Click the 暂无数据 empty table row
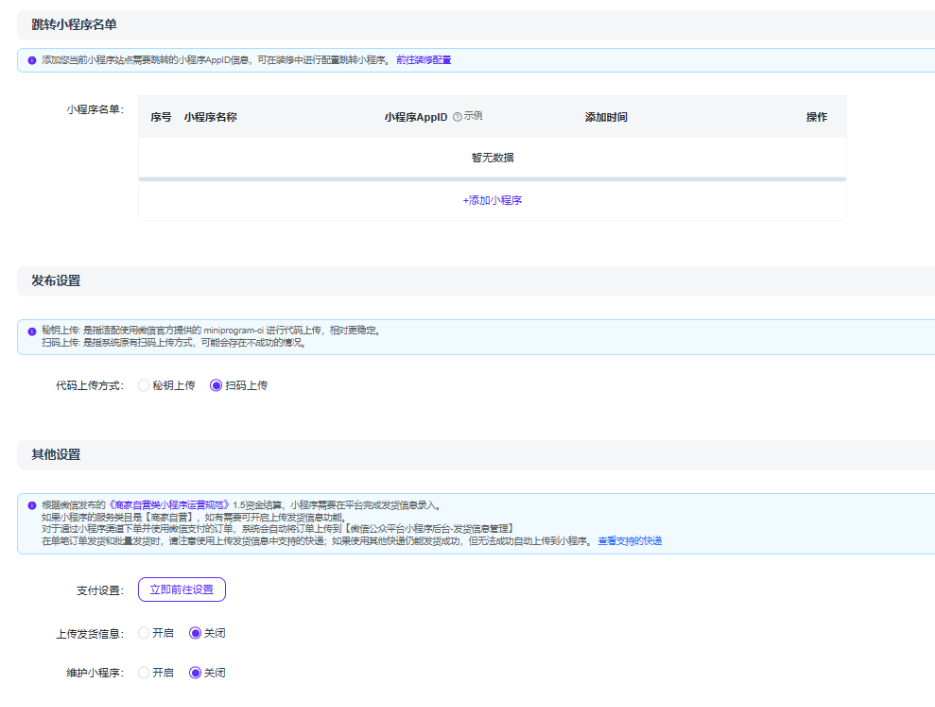 [492, 157]
